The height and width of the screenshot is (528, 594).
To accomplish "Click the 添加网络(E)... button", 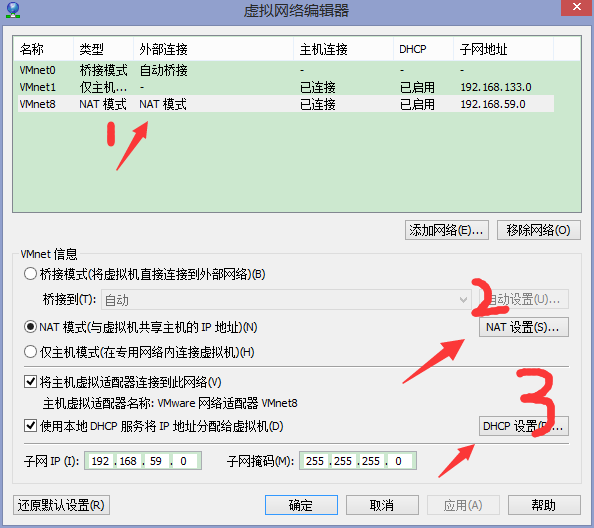I will (x=447, y=230).
